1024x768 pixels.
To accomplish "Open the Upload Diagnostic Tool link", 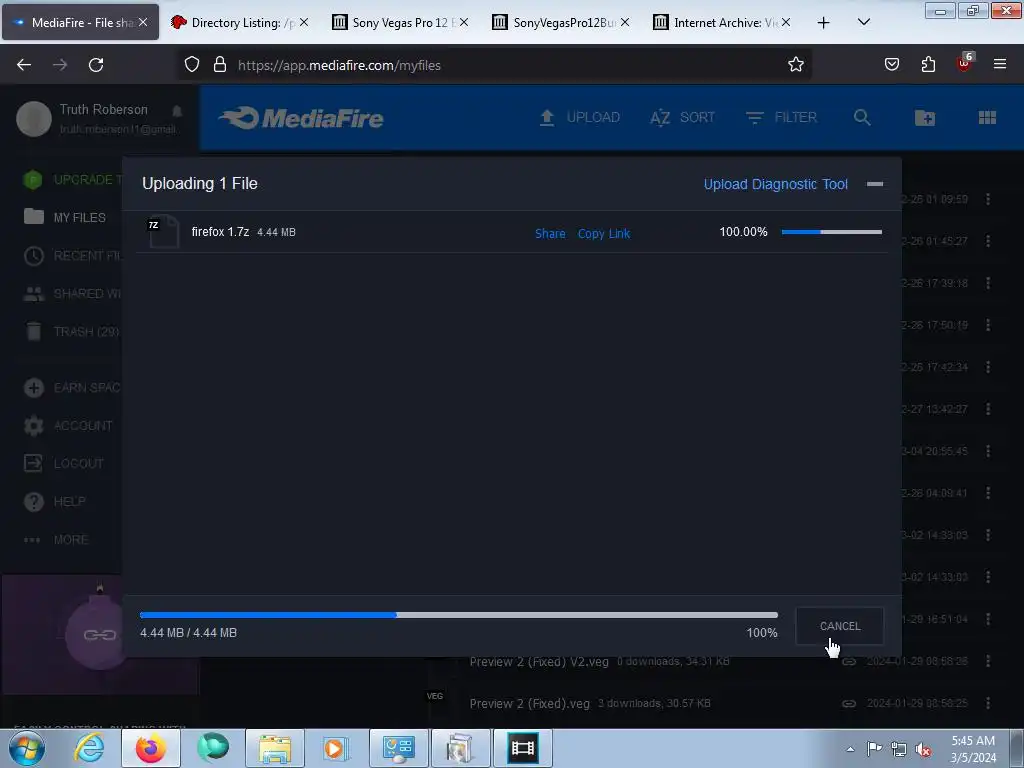I will coord(775,184).
